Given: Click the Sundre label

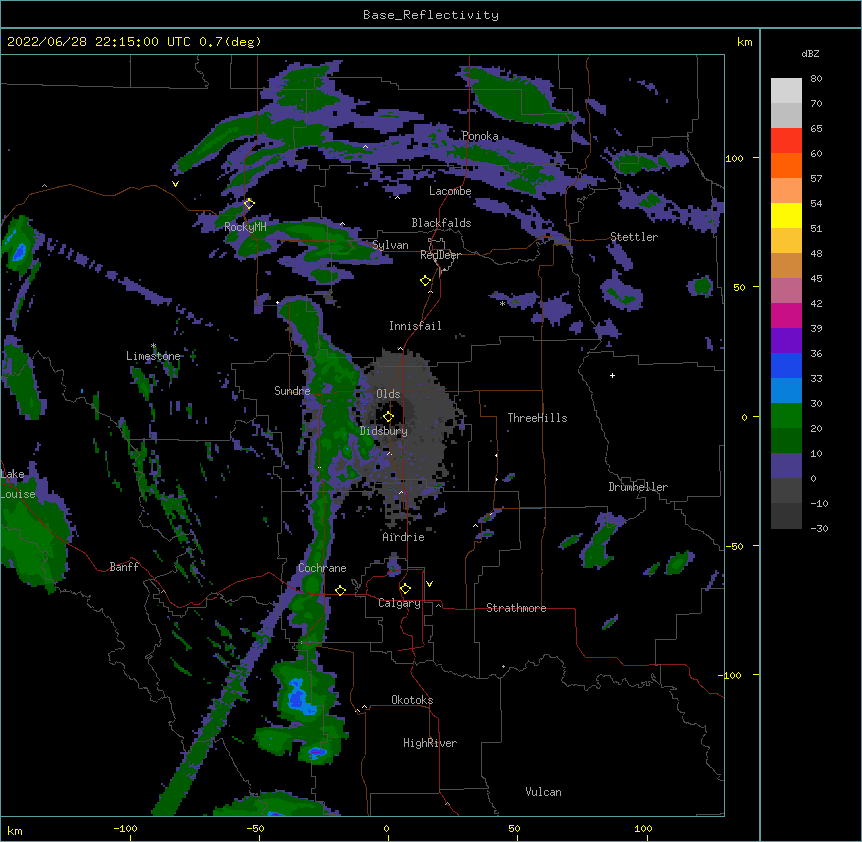Looking at the screenshot, I should [292, 391].
